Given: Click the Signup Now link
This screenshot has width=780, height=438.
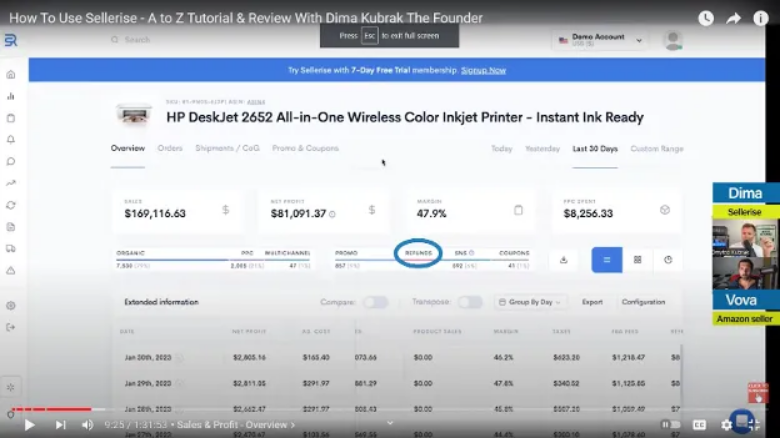Looking at the screenshot, I should click(484, 70).
